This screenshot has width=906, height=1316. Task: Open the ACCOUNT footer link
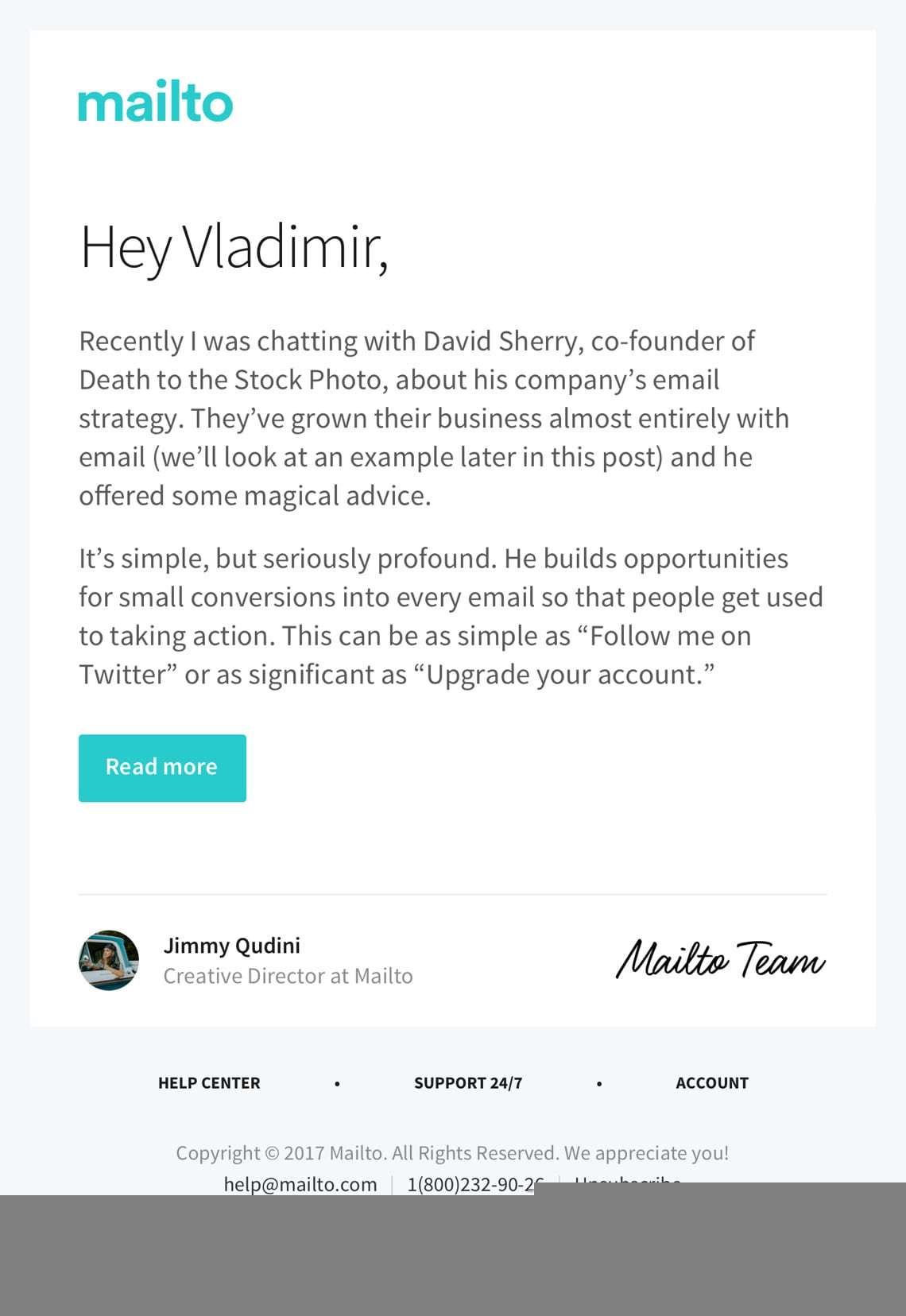(712, 1082)
